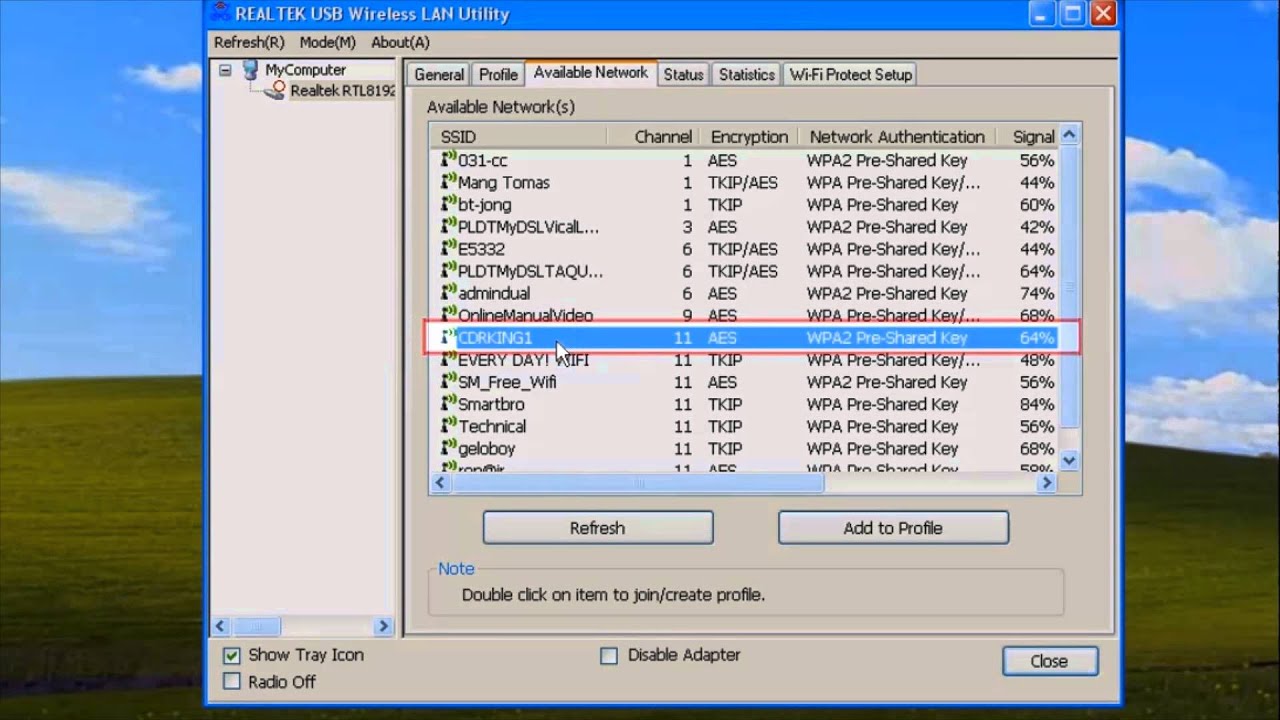Toggle the Show Tray Icon checkbox
The height and width of the screenshot is (720, 1280).
point(232,655)
